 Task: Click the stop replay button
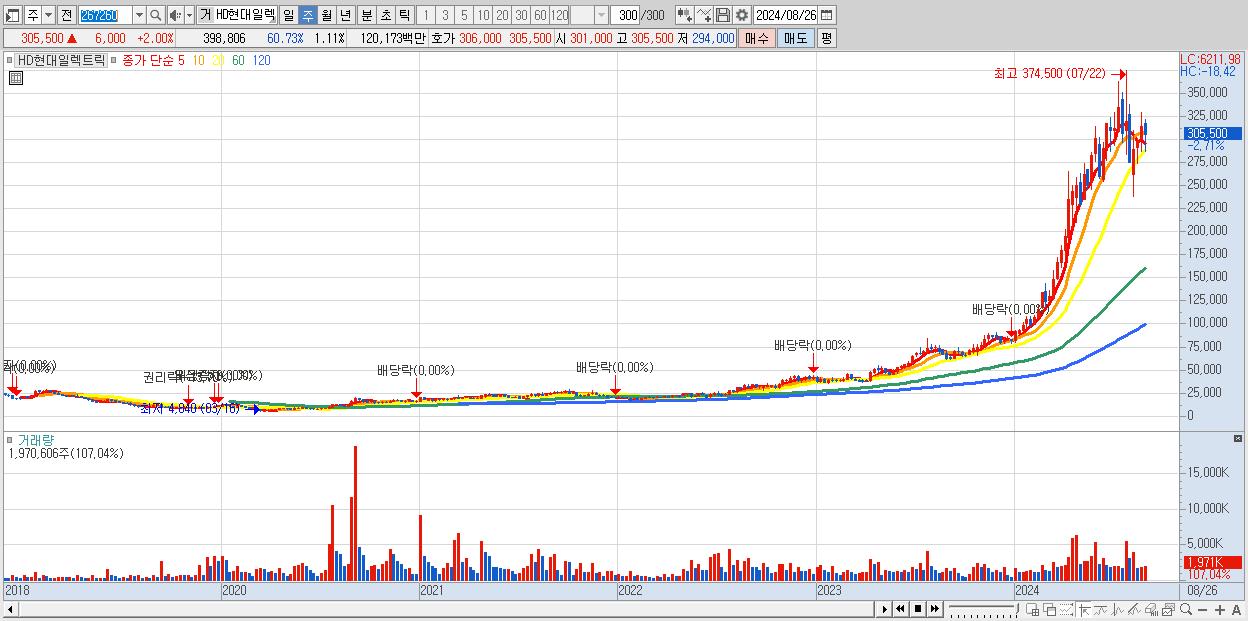tap(918, 609)
